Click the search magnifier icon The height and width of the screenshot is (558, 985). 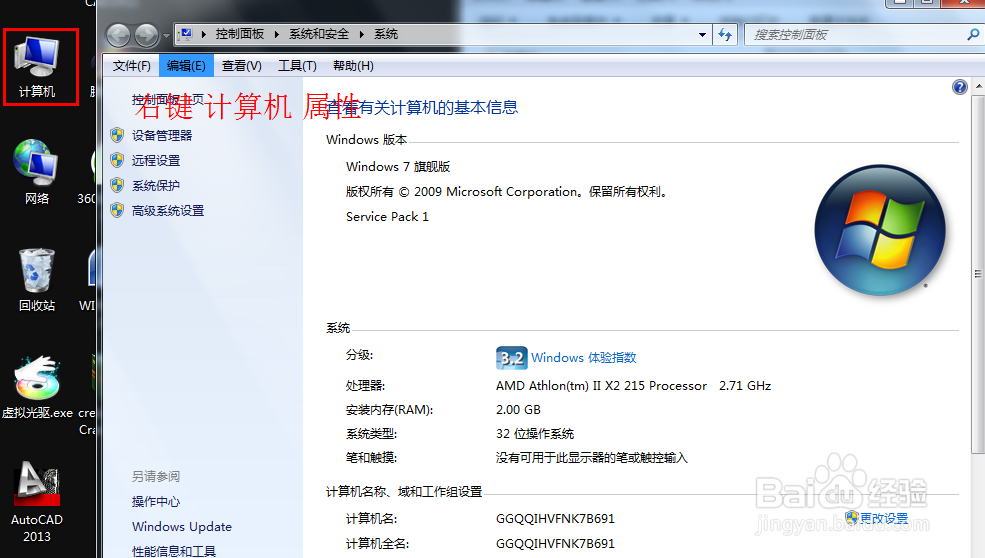pyautogui.click(x=973, y=35)
